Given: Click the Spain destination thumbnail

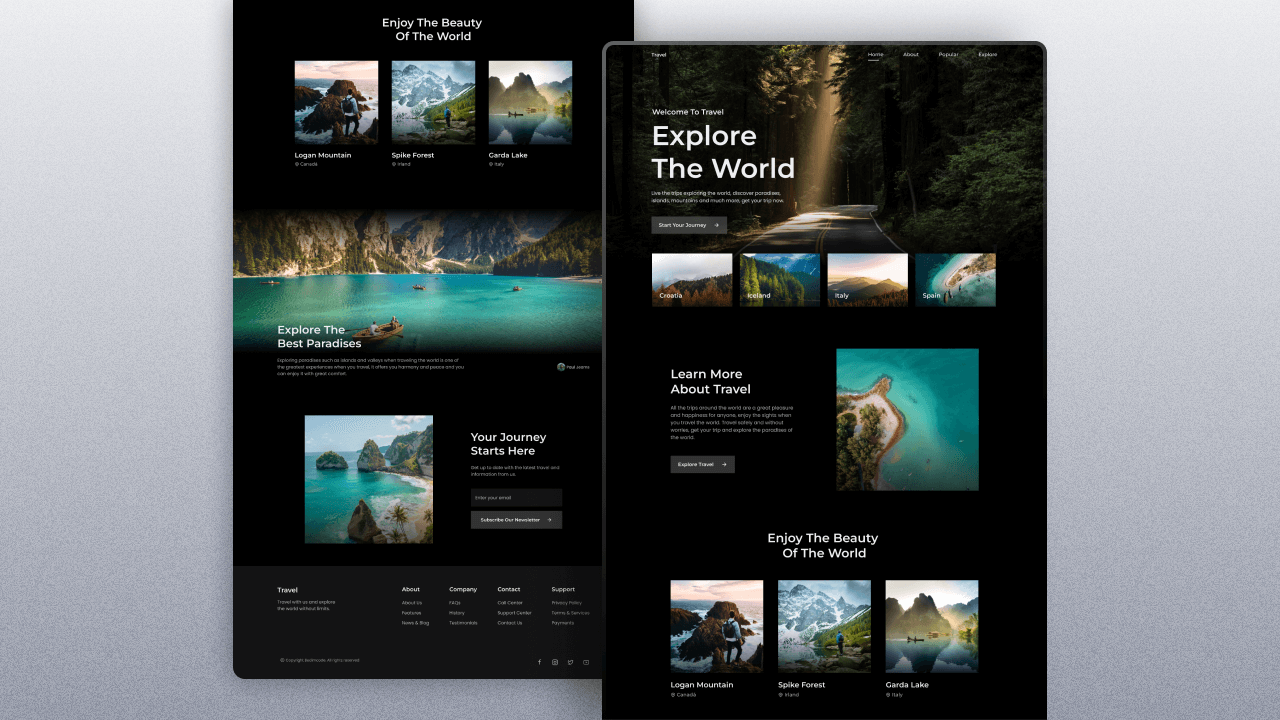Looking at the screenshot, I should tap(955, 280).
